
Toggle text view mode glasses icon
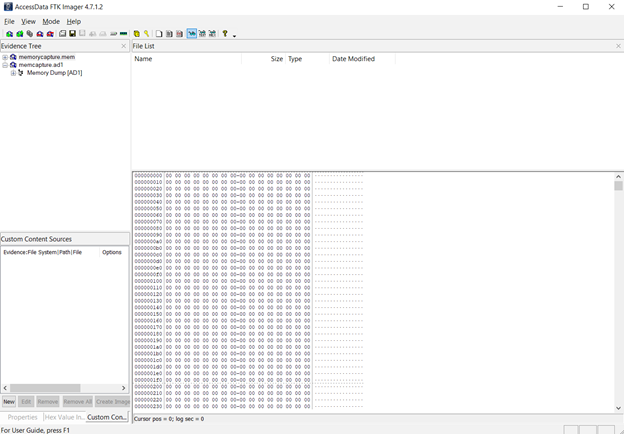click(202, 34)
